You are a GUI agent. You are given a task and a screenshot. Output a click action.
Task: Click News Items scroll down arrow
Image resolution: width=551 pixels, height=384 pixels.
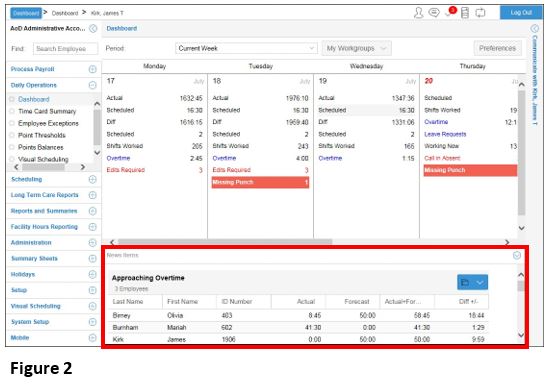(521, 335)
